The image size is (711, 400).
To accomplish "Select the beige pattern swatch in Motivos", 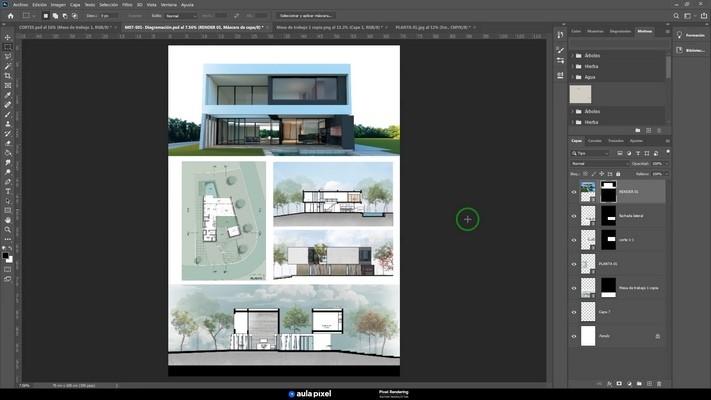I will [x=580, y=94].
